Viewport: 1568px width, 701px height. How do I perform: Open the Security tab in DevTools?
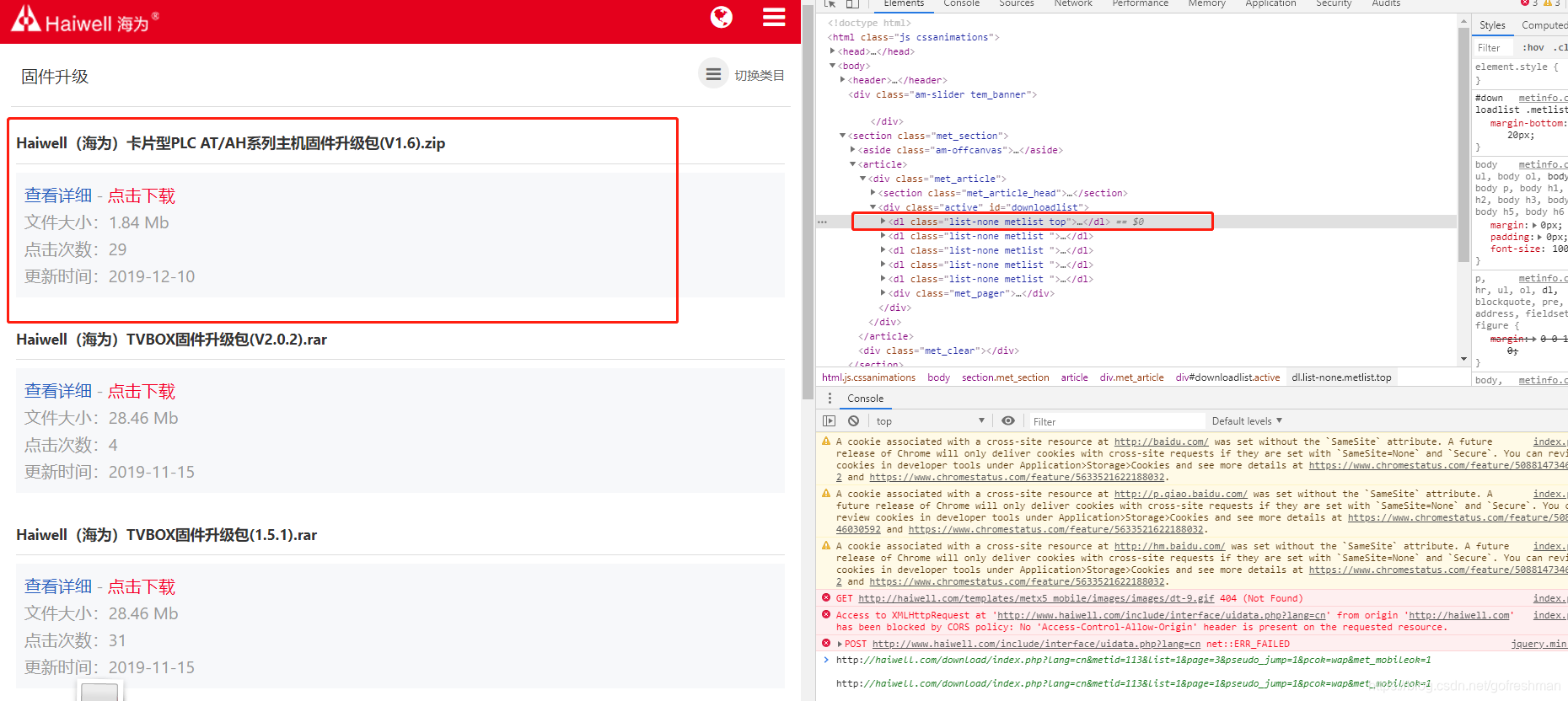tap(1334, 4)
